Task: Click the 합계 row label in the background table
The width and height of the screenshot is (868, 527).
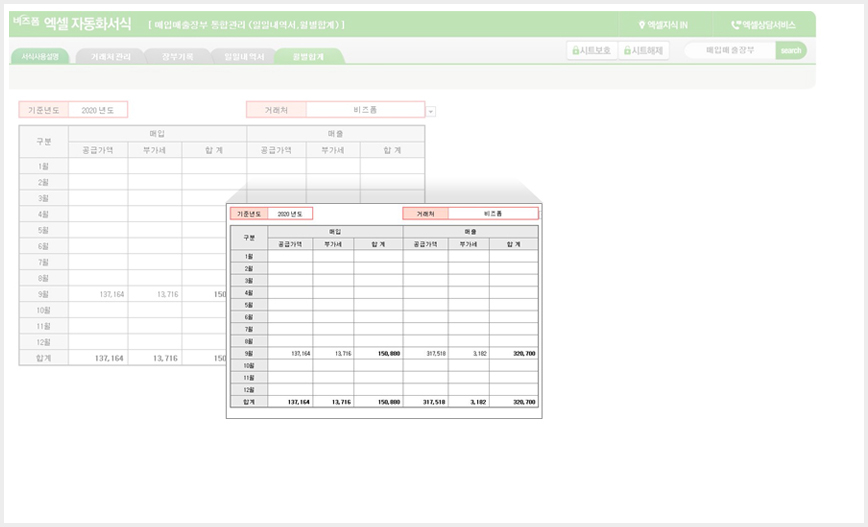Action: click(x=44, y=358)
